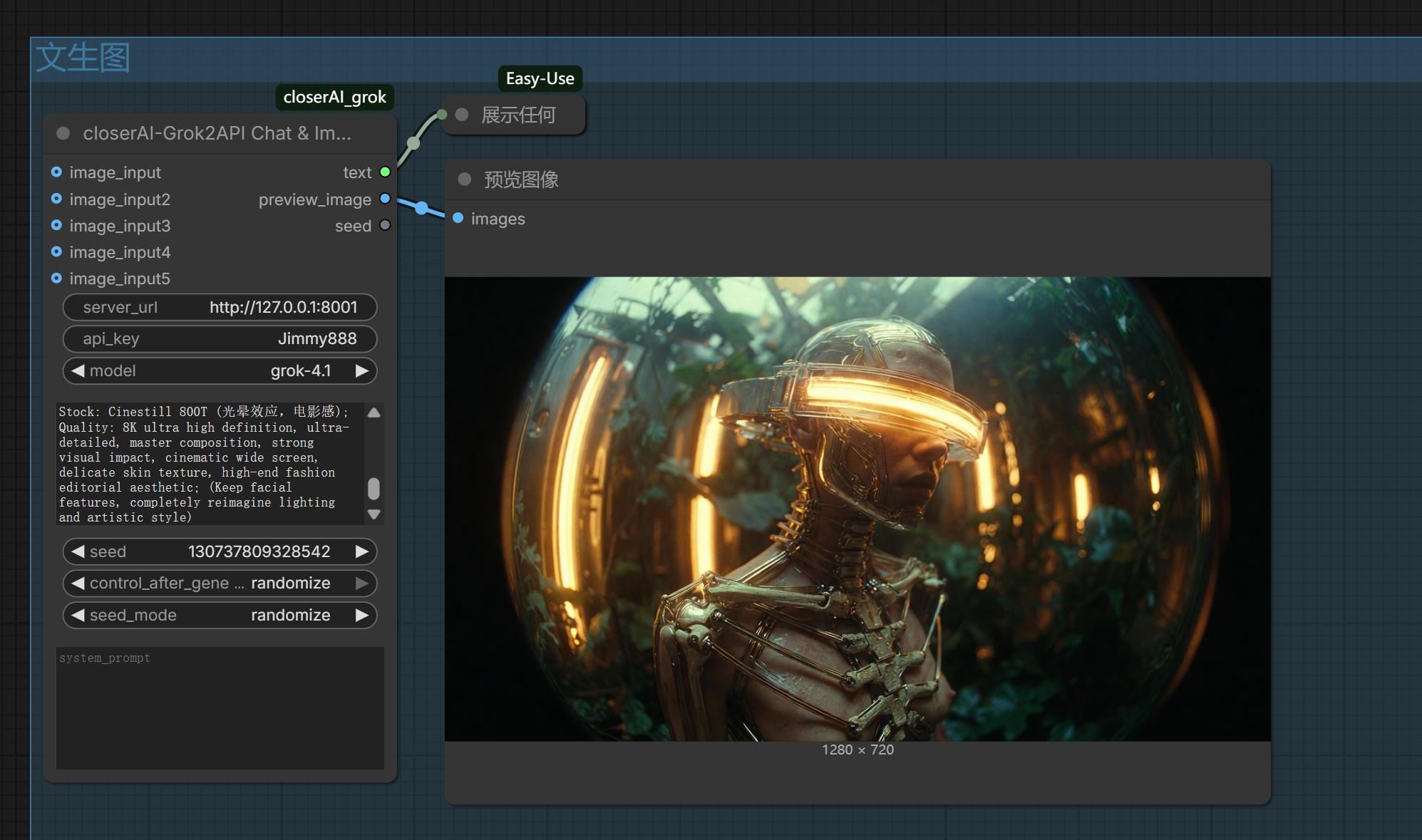Click right arrow to increment seed value

pos(362,551)
